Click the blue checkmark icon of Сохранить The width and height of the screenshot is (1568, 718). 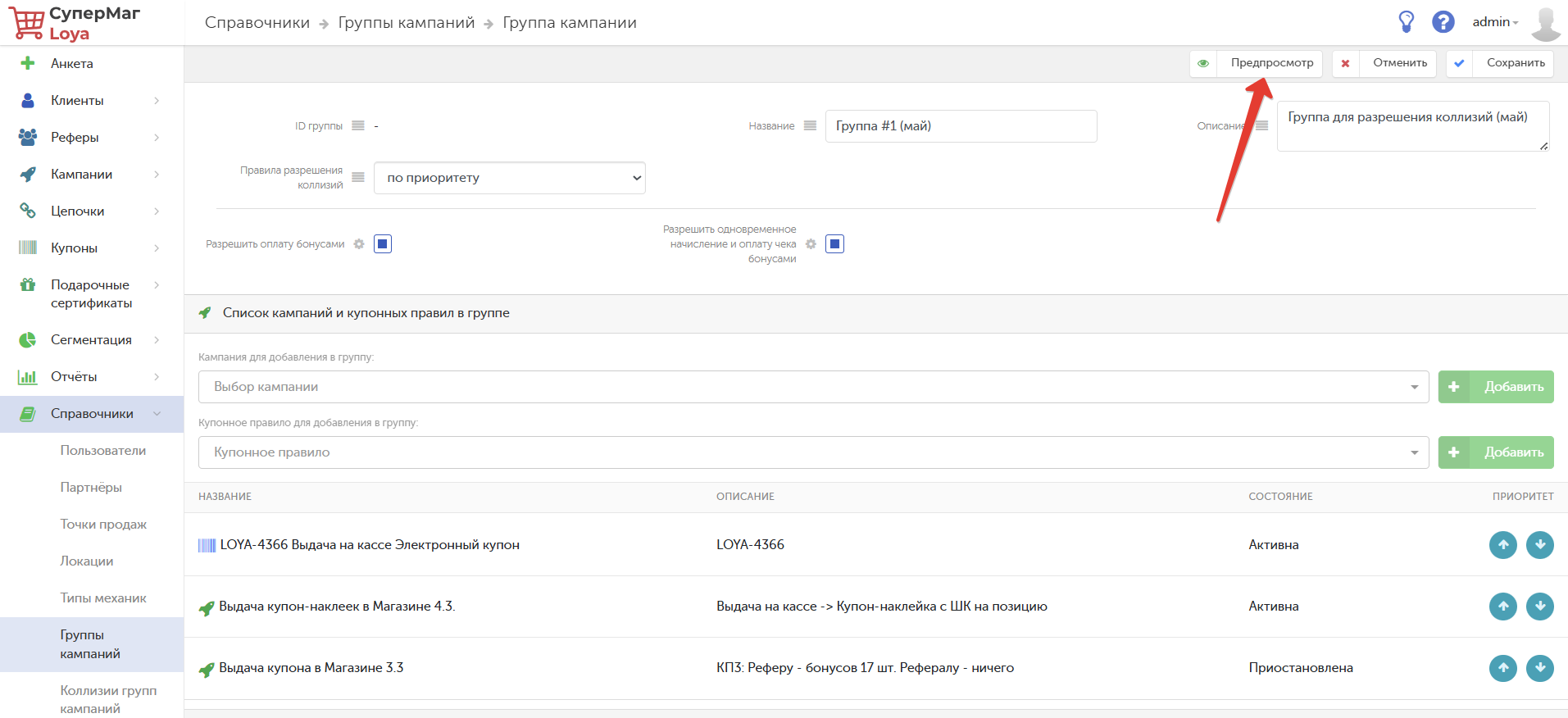click(1459, 63)
